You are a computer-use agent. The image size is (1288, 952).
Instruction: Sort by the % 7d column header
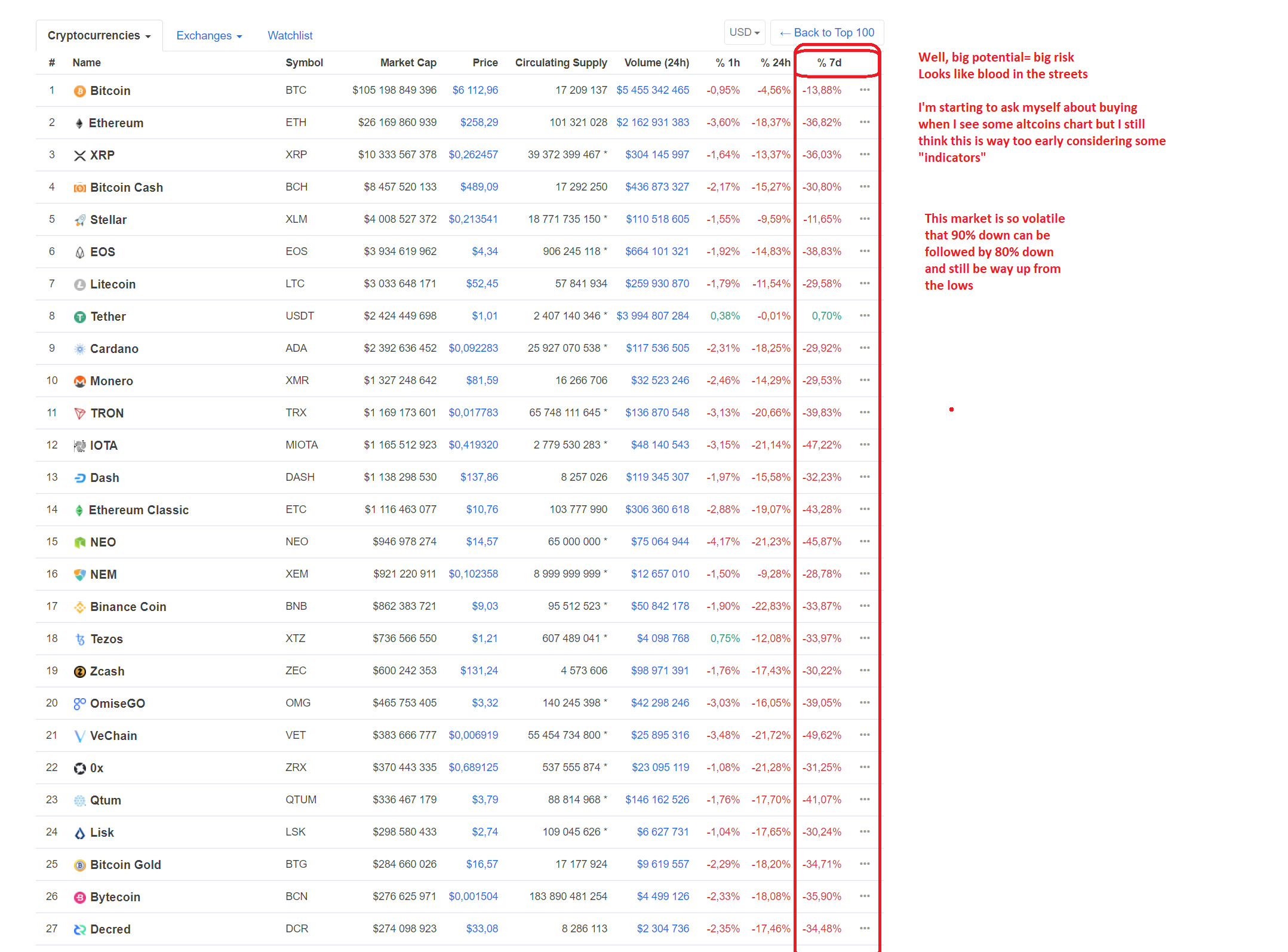click(829, 63)
